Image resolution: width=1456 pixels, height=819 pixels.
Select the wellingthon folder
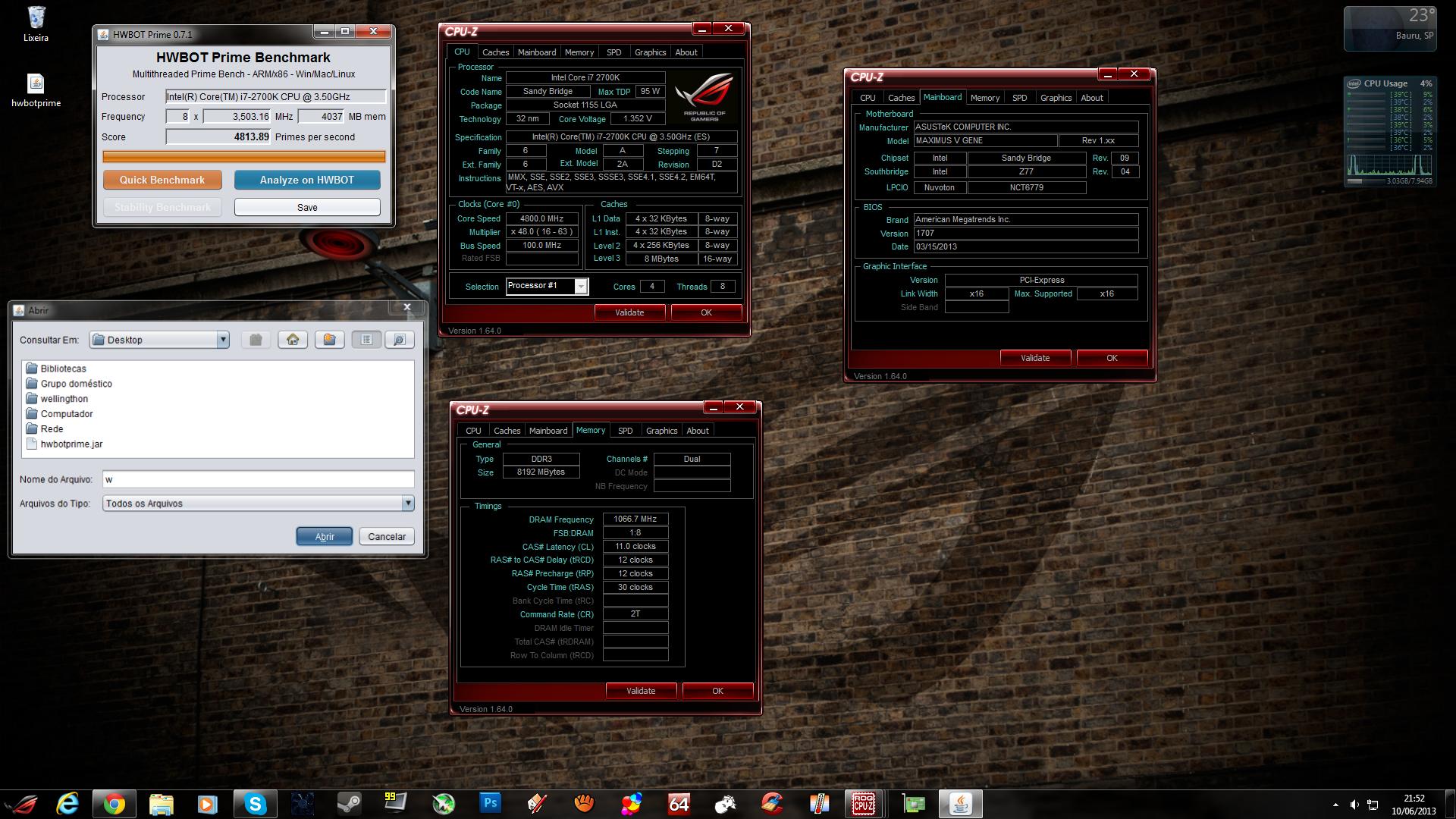pyautogui.click(x=57, y=399)
